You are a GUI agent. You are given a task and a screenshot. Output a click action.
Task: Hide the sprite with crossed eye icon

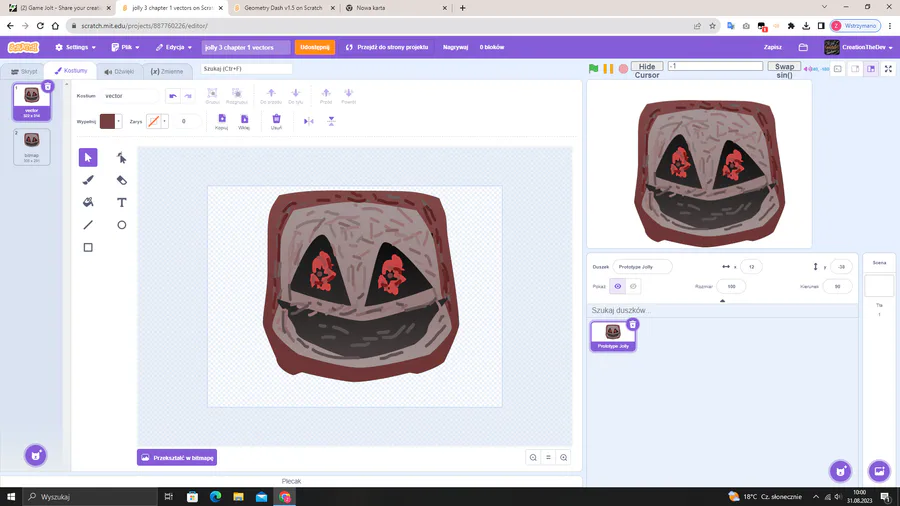633,286
